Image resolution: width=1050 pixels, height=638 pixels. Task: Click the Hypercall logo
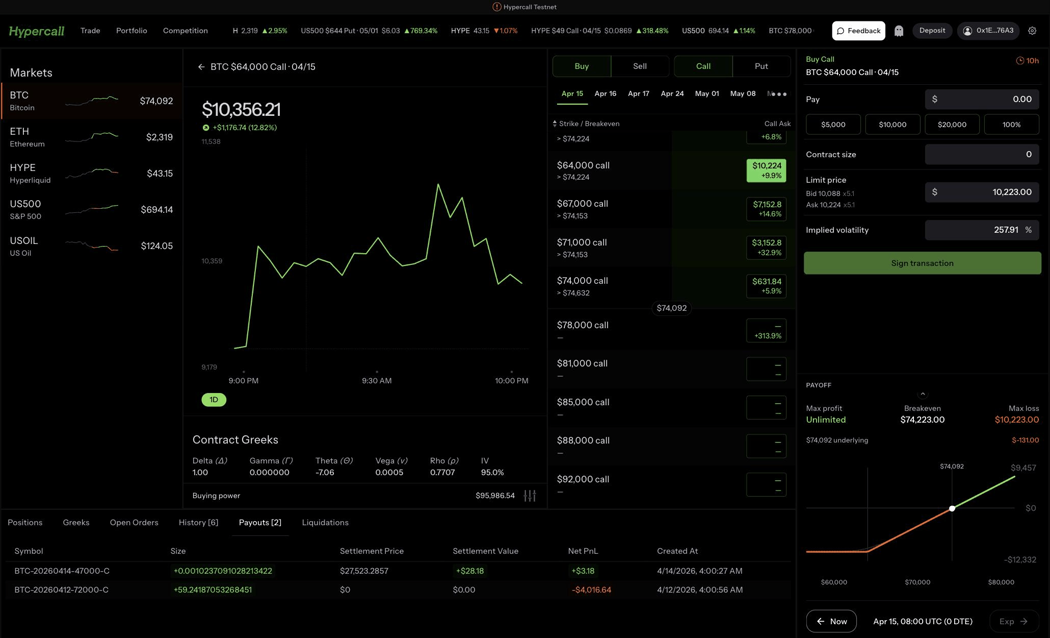37,31
